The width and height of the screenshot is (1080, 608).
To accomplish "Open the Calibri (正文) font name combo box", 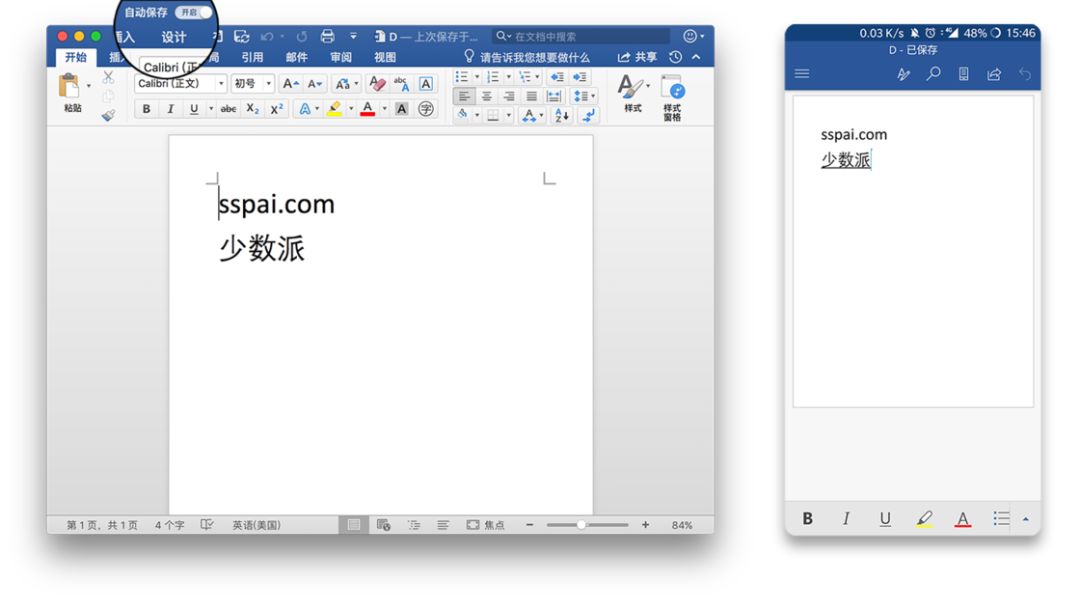I will [180, 83].
